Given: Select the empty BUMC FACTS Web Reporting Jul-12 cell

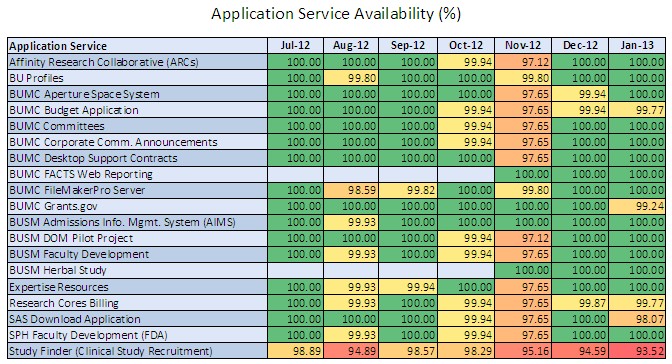Looking at the screenshot, I should pos(295,174).
